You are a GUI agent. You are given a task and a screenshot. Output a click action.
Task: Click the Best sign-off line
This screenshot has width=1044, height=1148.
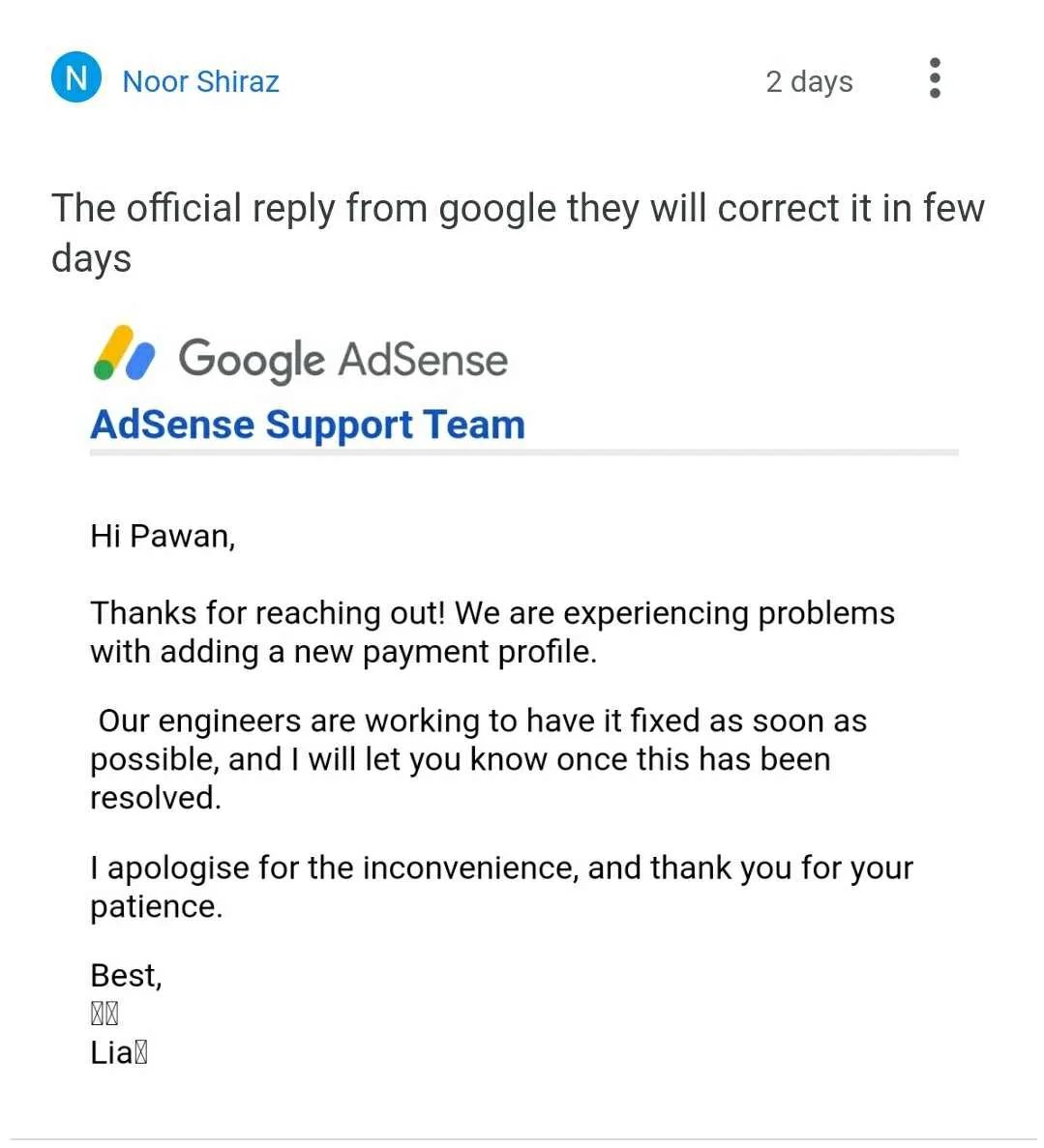[x=125, y=975]
